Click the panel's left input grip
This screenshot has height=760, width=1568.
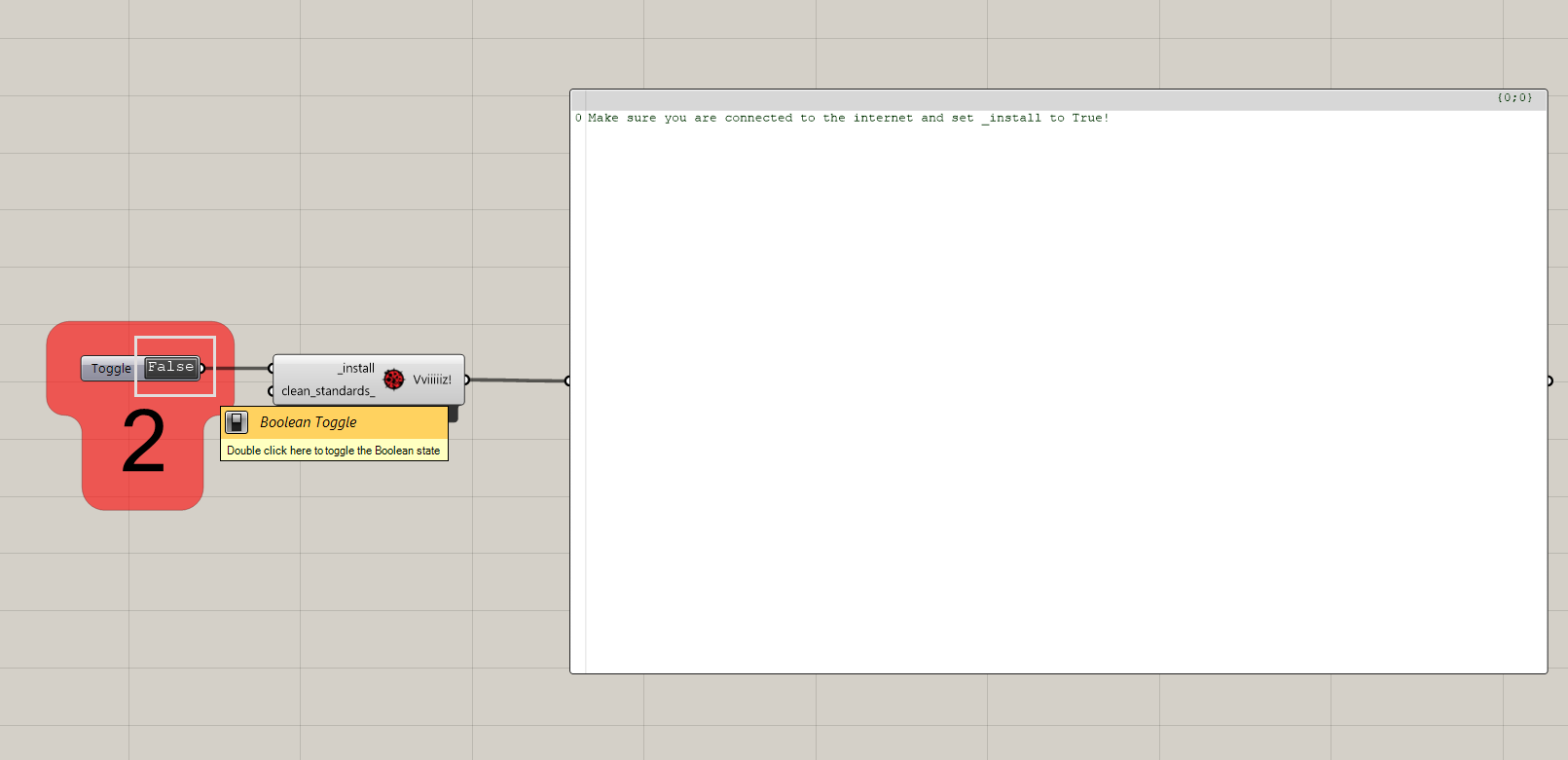(567, 380)
